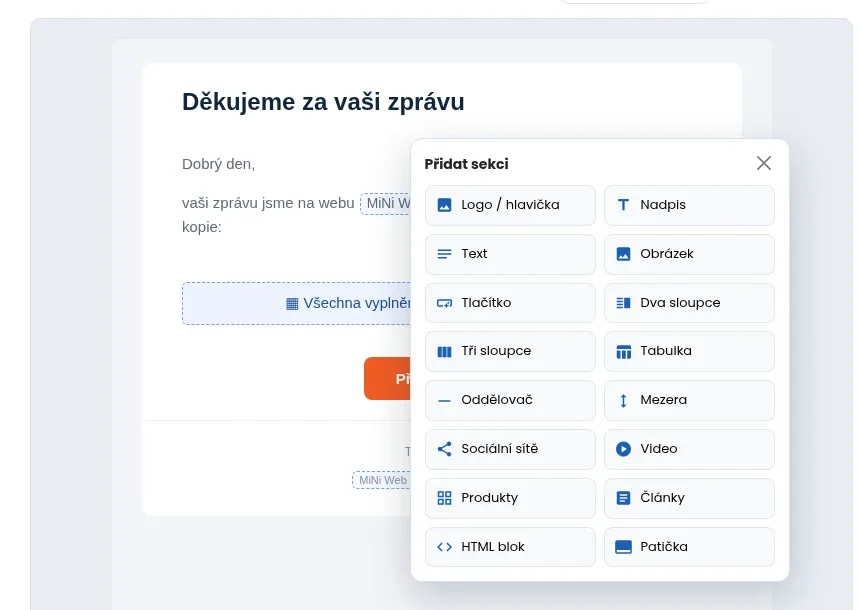Click the button icon beside Tlačítko
The image size is (860, 610).
coord(444,303)
